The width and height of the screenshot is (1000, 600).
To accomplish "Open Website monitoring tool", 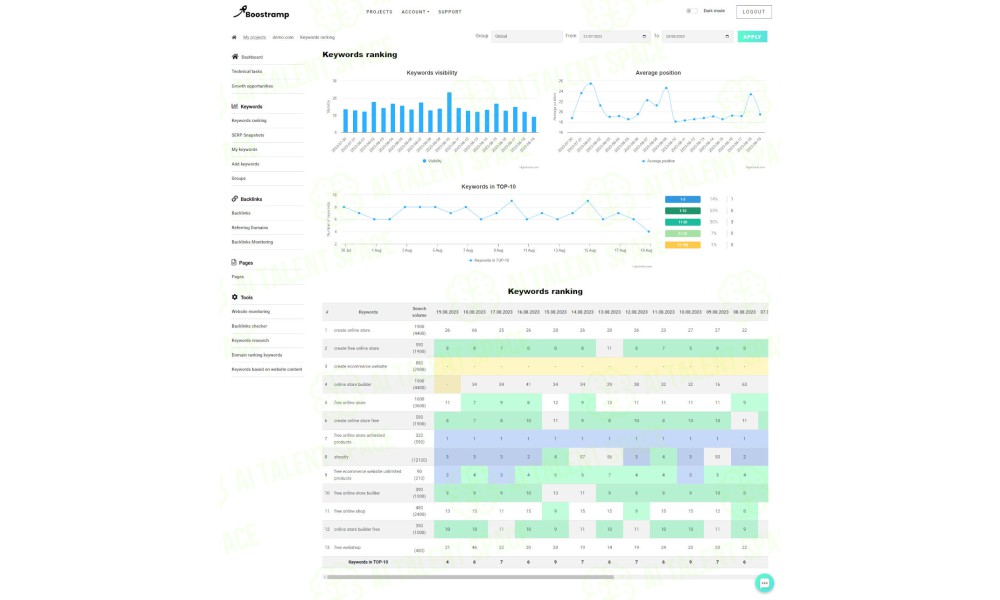I will tap(251, 312).
